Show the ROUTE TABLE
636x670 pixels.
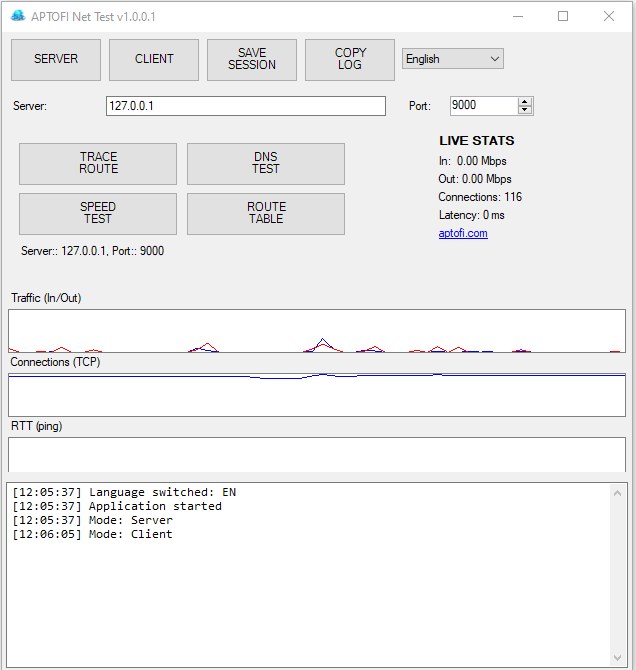266,213
